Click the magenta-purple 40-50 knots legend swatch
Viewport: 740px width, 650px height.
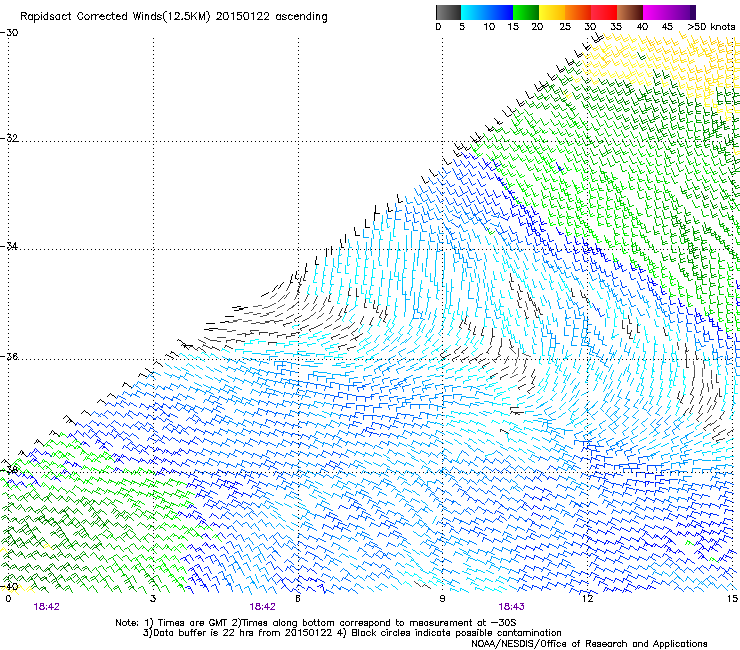669,12
